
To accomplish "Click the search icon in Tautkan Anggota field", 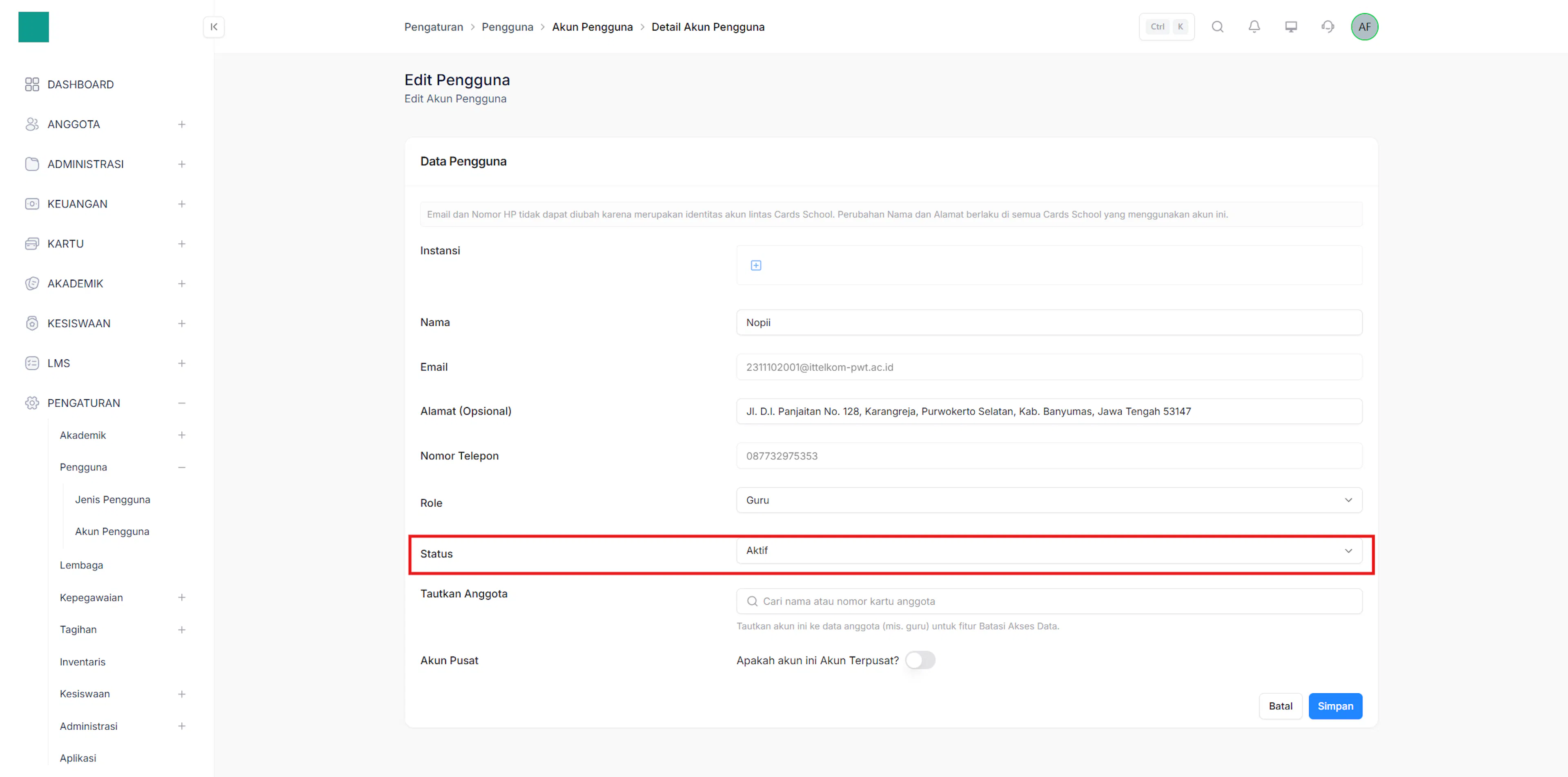I will click(752, 601).
